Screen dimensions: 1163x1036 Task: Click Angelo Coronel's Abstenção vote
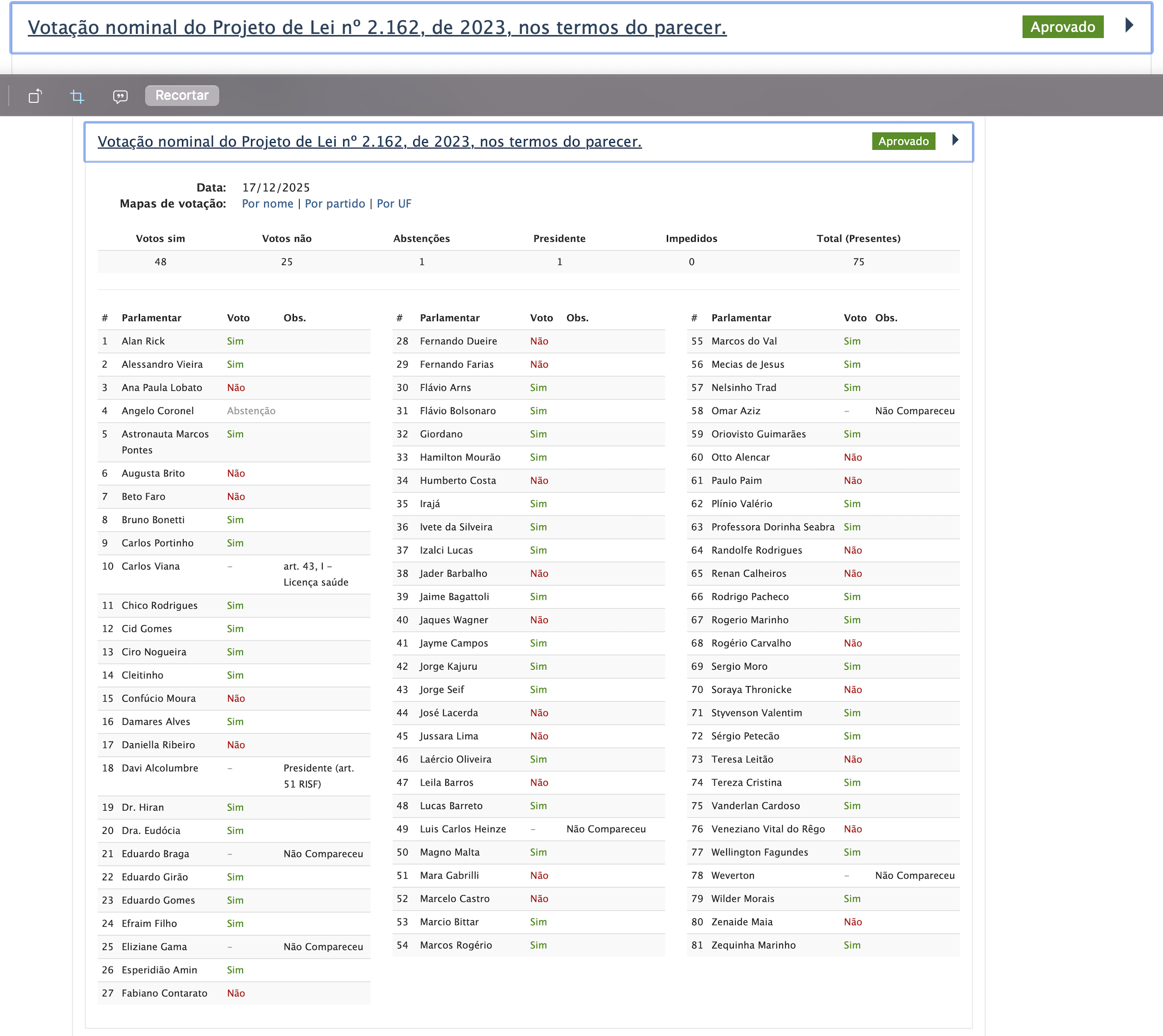click(251, 411)
